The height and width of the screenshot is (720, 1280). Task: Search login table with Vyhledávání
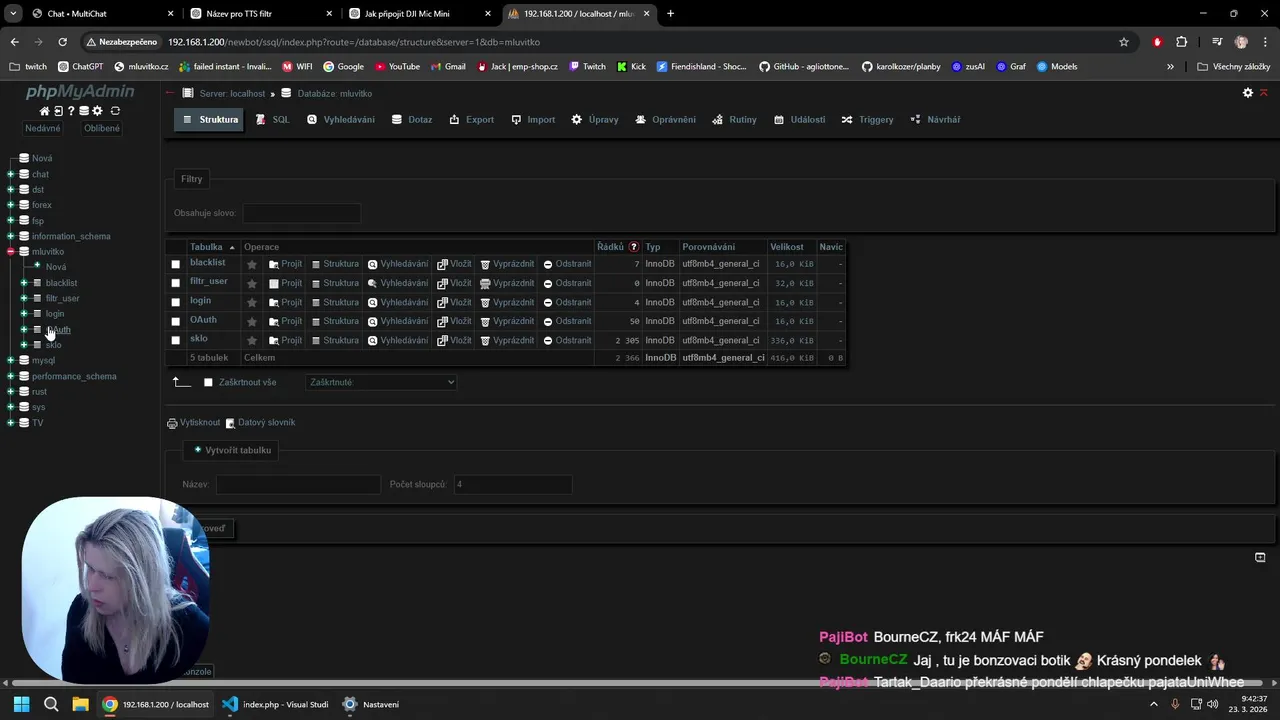[x=398, y=302]
